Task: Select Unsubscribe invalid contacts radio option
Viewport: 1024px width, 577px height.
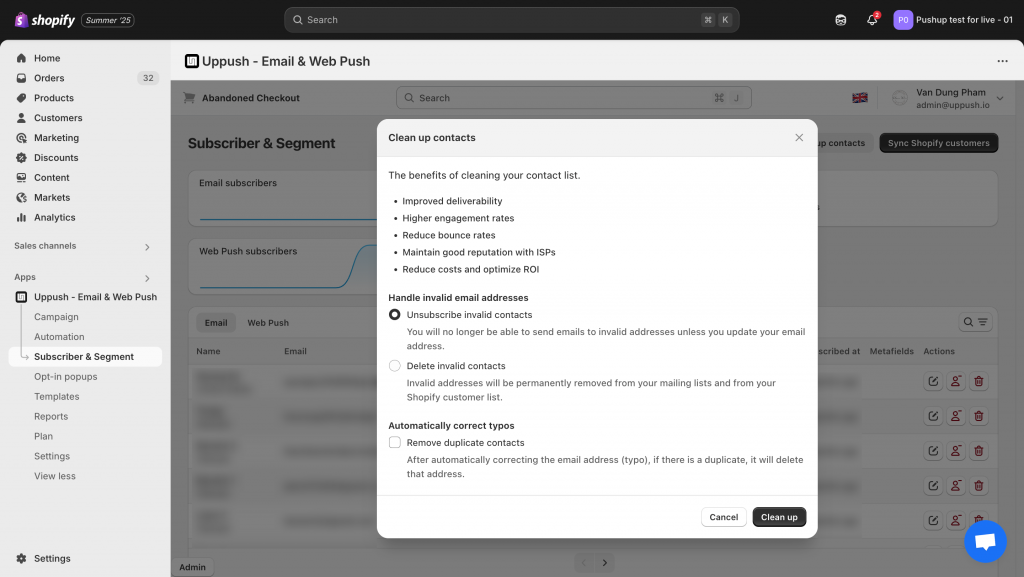Action: tap(395, 315)
